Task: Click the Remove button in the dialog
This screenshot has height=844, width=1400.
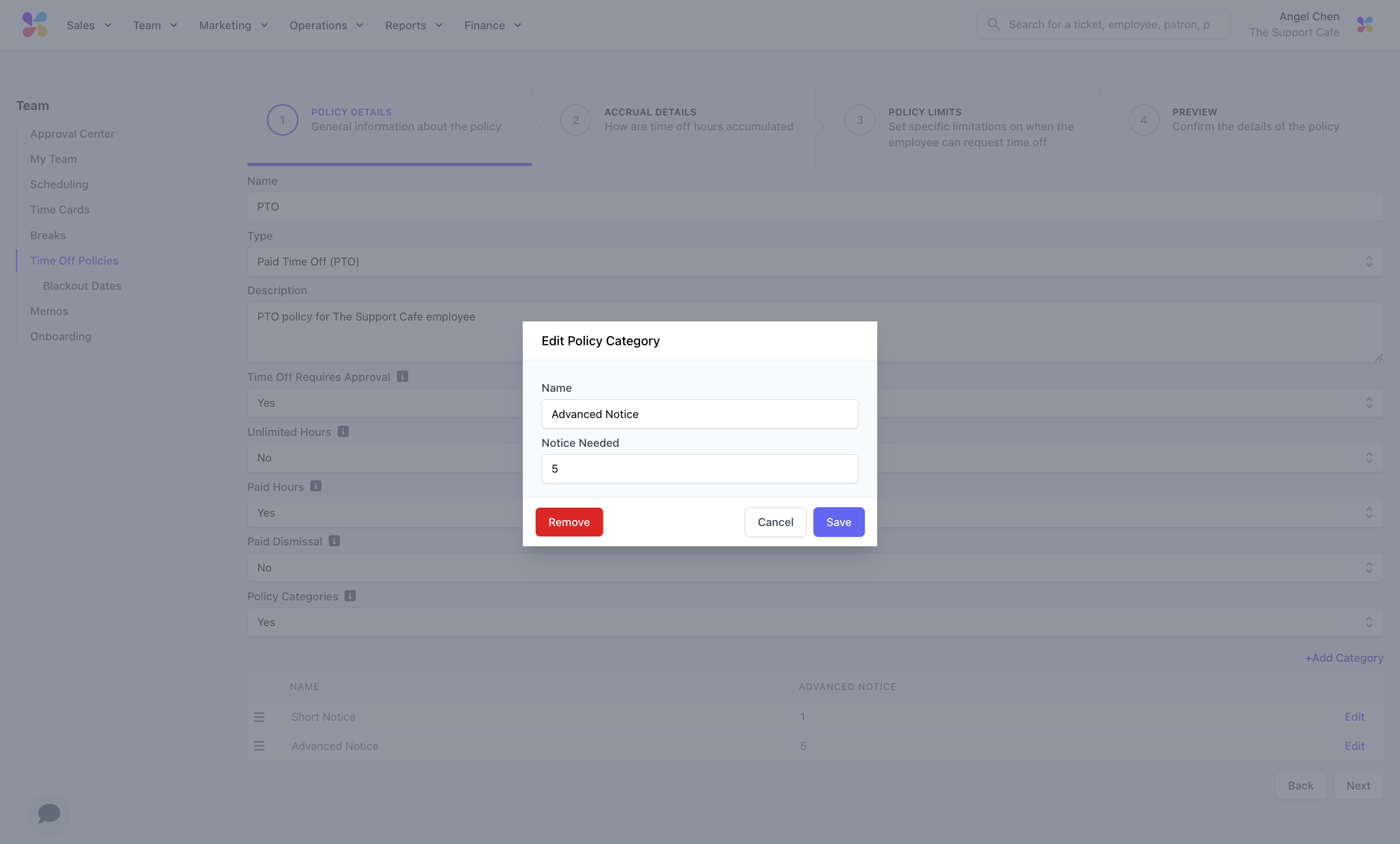Action: [x=569, y=522]
